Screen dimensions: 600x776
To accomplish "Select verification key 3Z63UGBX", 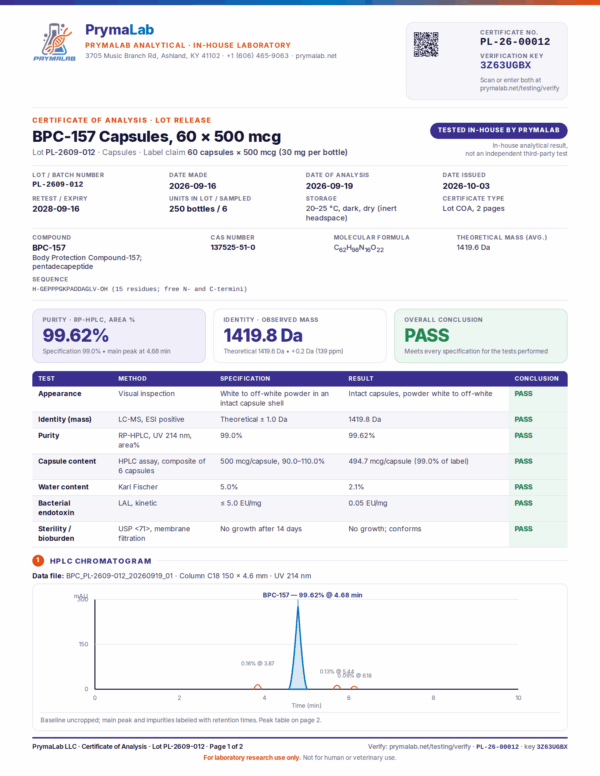I will [505, 65].
